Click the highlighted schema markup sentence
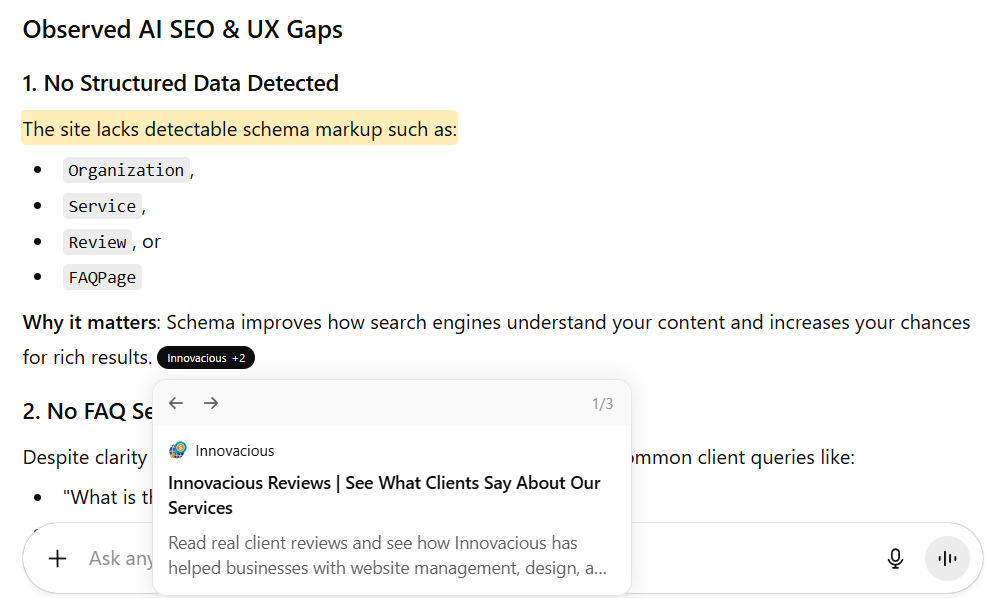 240,129
